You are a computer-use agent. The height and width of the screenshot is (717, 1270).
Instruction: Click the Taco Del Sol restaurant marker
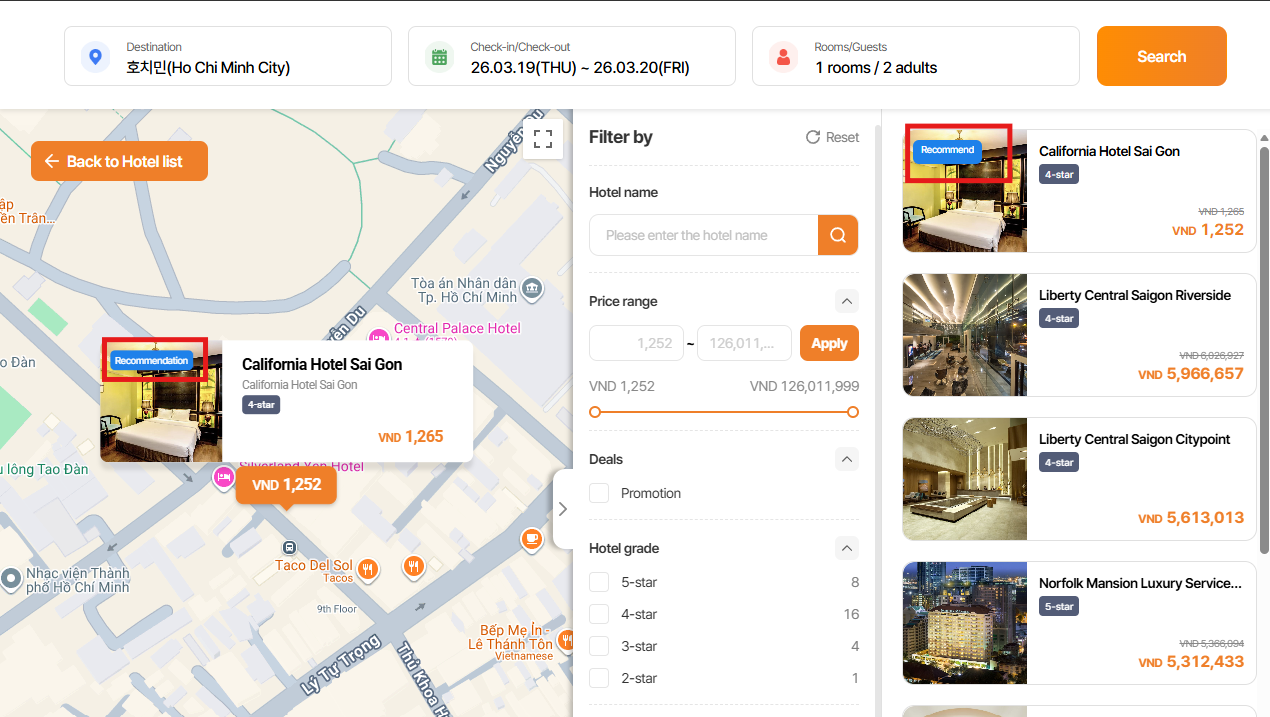pyautogui.click(x=368, y=568)
